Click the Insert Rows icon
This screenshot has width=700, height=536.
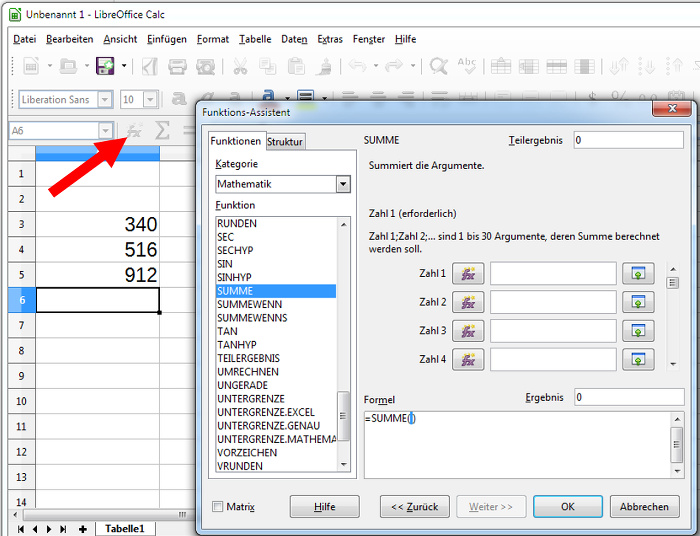pyautogui.click(x=501, y=66)
